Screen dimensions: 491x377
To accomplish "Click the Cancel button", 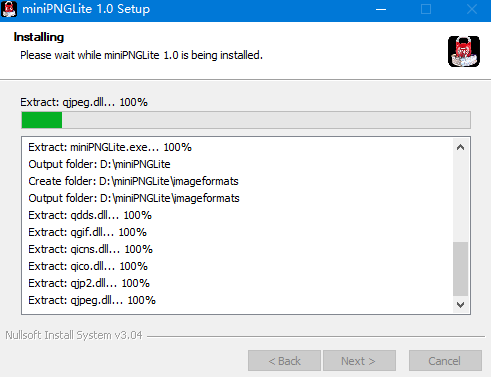I will tap(445, 361).
